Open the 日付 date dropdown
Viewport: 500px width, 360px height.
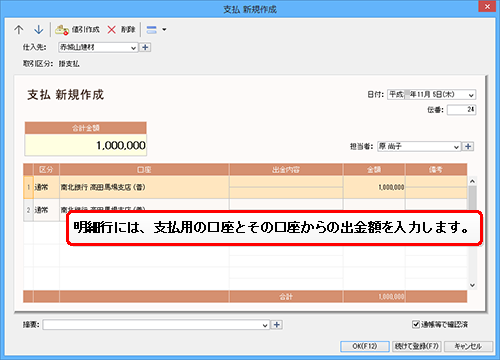click(x=471, y=95)
